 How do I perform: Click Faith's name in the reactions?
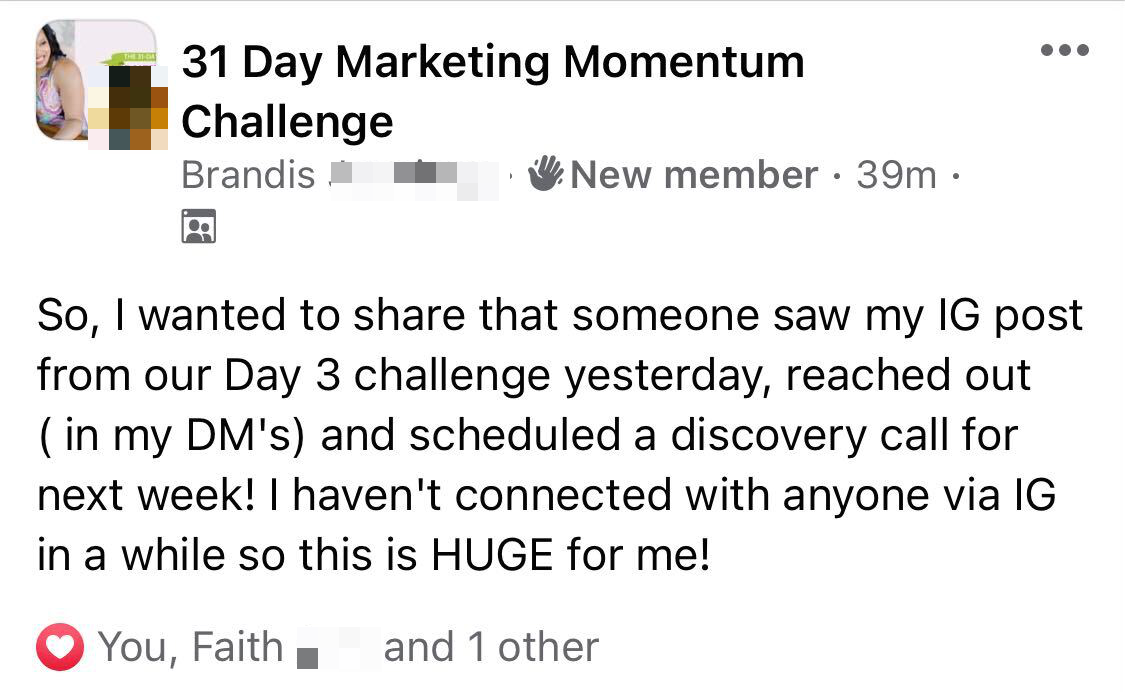[x=237, y=648]
